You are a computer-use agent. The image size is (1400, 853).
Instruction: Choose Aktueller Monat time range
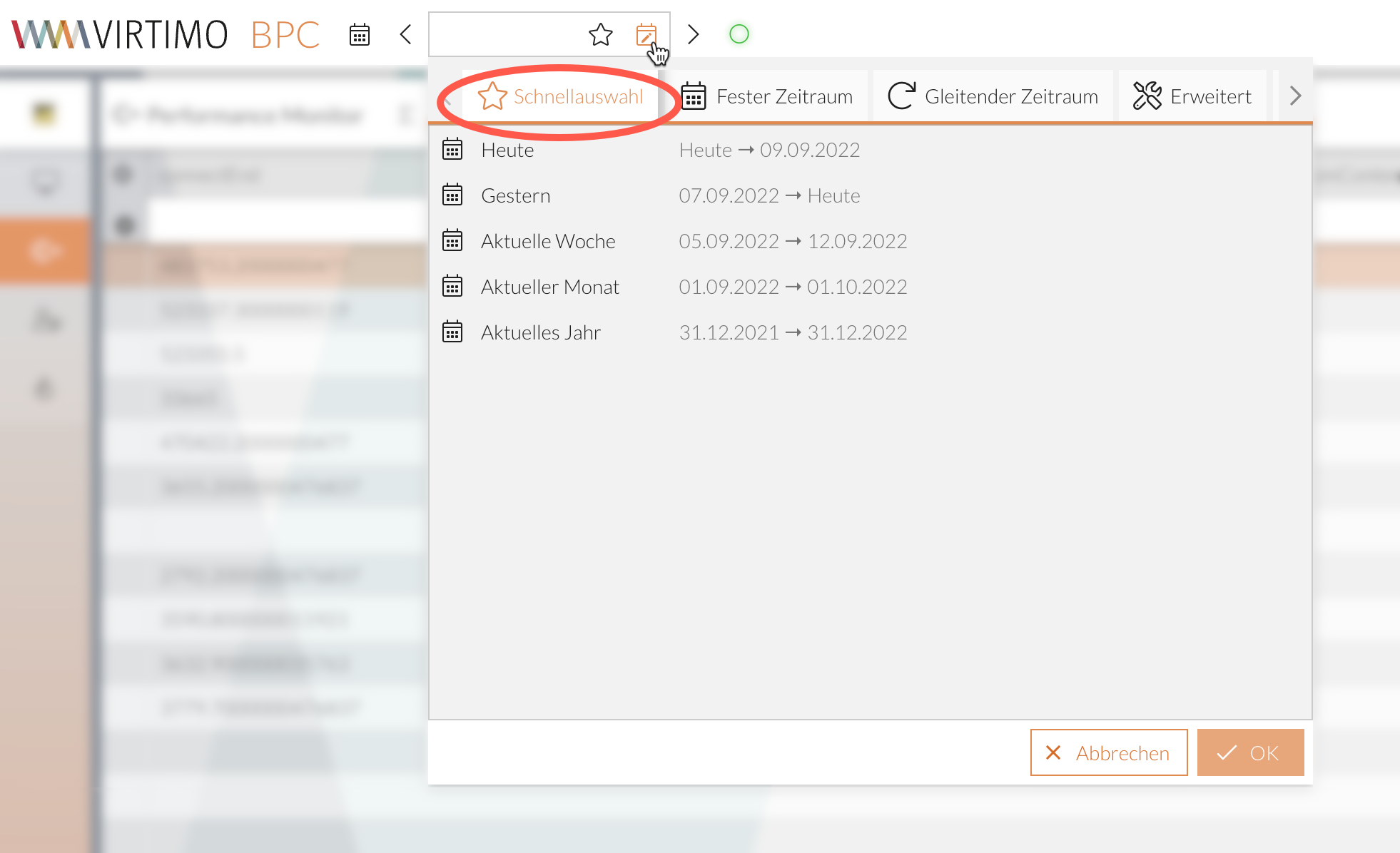pos(549,287)
